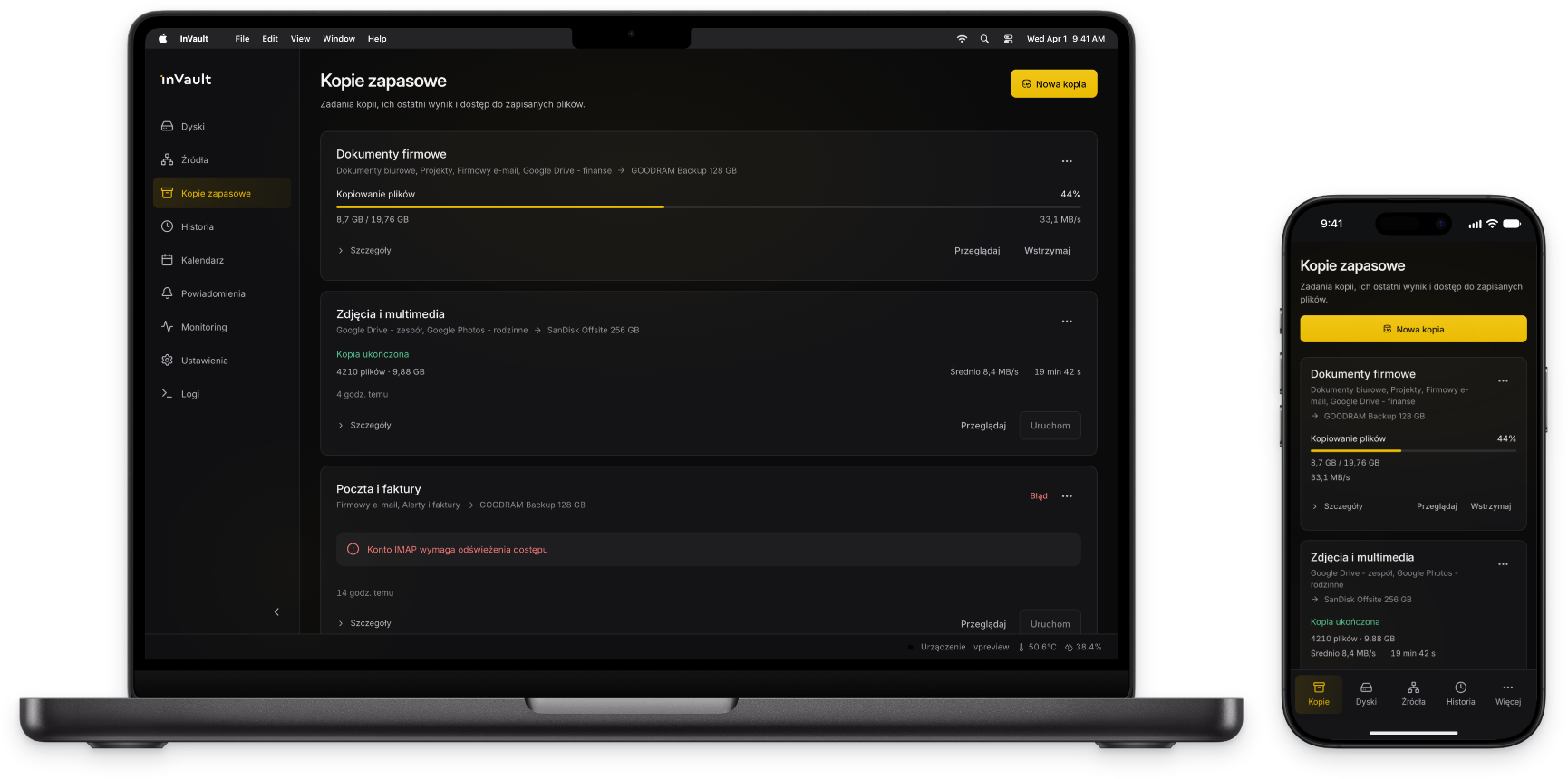The height and width of the screenshot is (779, 1568).
Task: Open Dyski in the laptop sidebar
Action: [222, 127]
